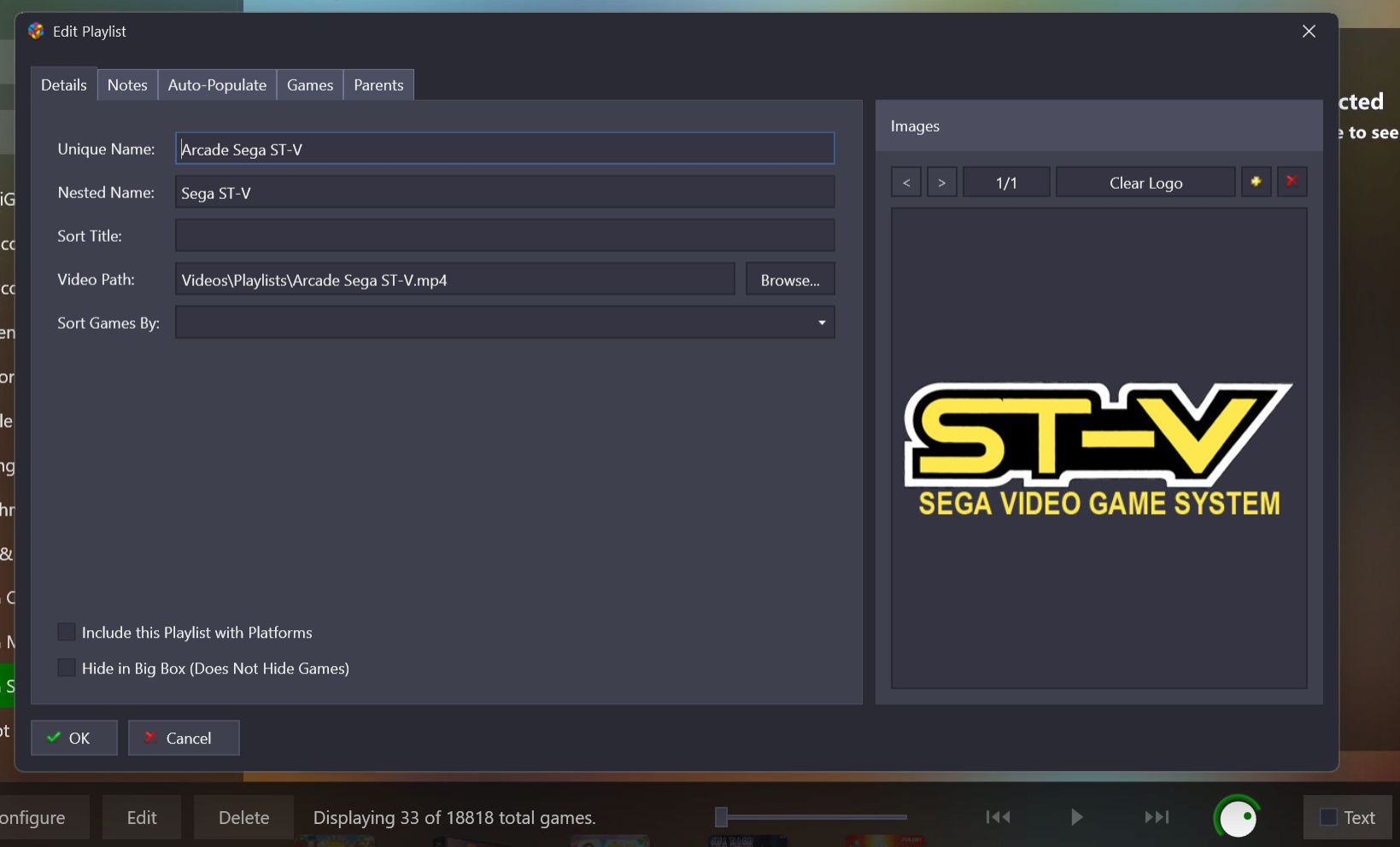
Task: Click the yellow add image icon
Action: point(1256,182)
